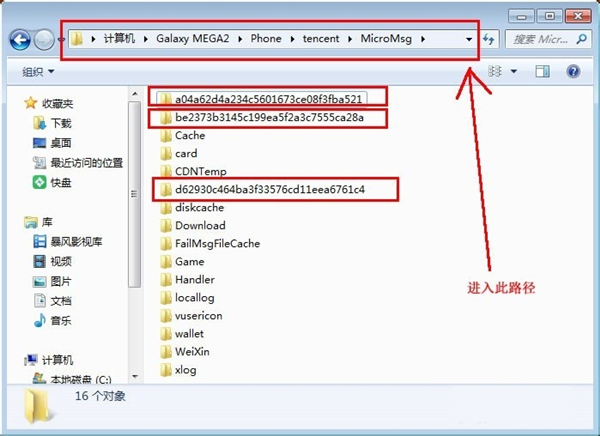Toggle the preview pane icon
Image resolution: width=600 pixels, height=436 pixels.
point(542,72)
